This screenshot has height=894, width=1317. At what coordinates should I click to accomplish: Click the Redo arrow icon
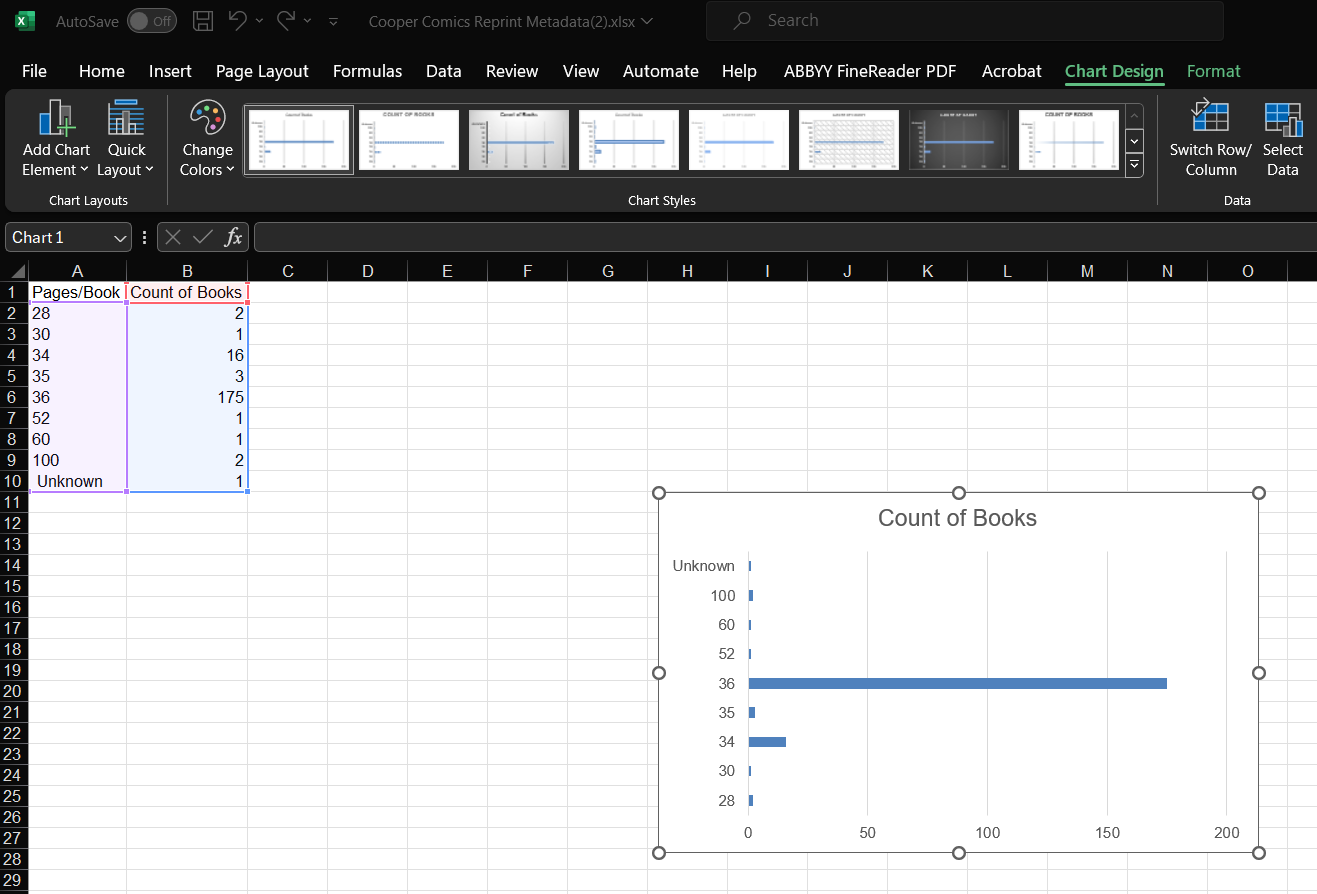(x=286, y=21)
